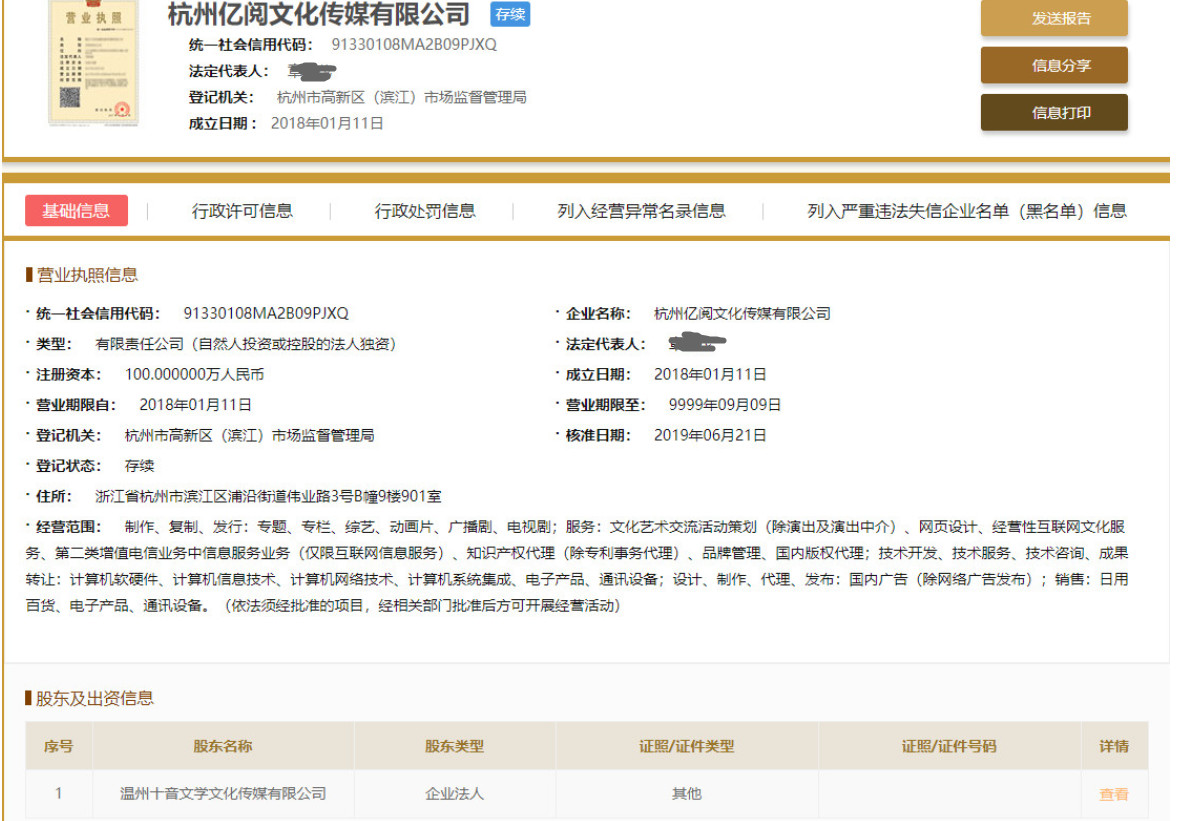
Task: Click the 证照/证件号码 column header
Action: 949,746
